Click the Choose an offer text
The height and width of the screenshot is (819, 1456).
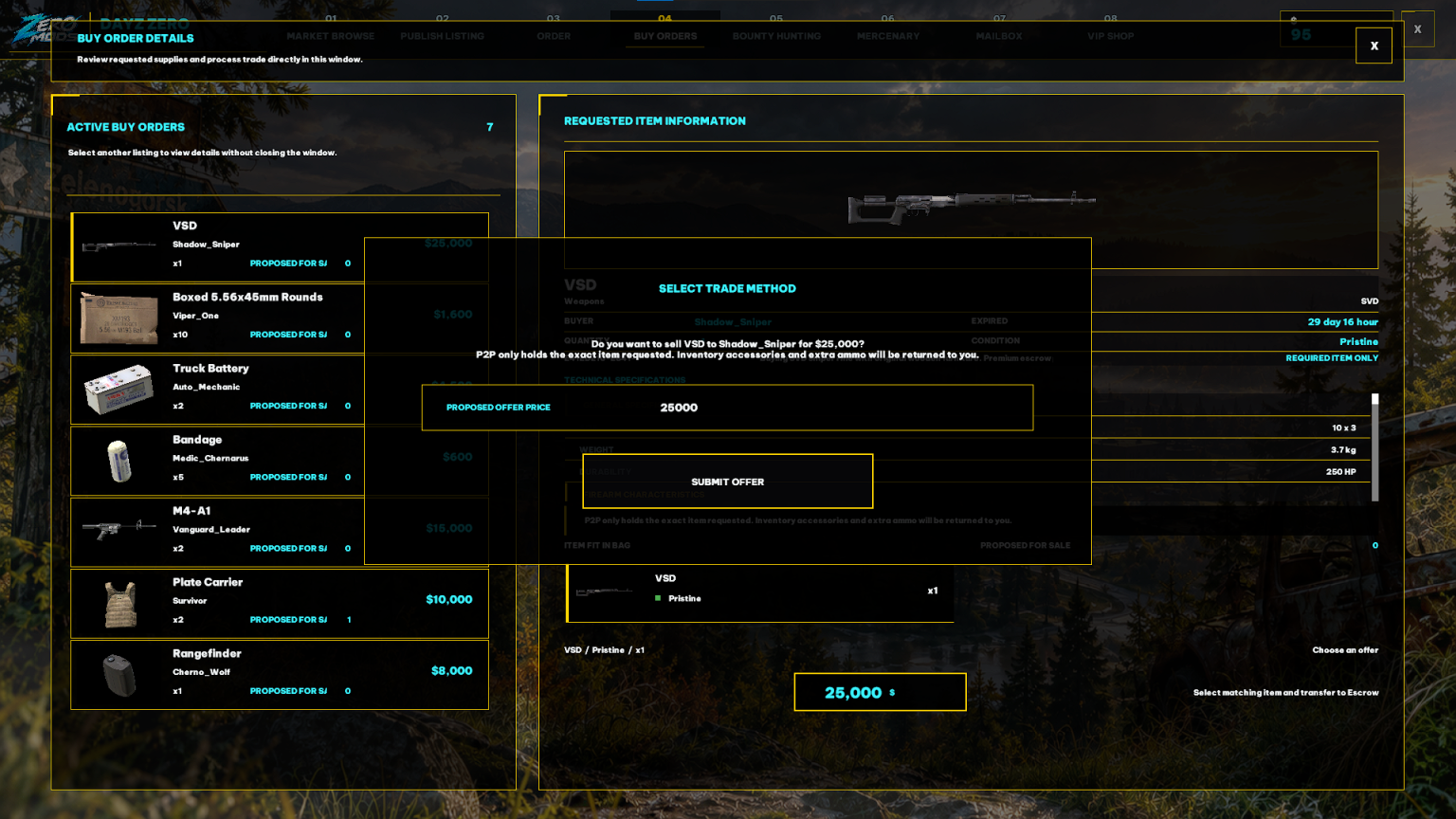pos(1345,650)
